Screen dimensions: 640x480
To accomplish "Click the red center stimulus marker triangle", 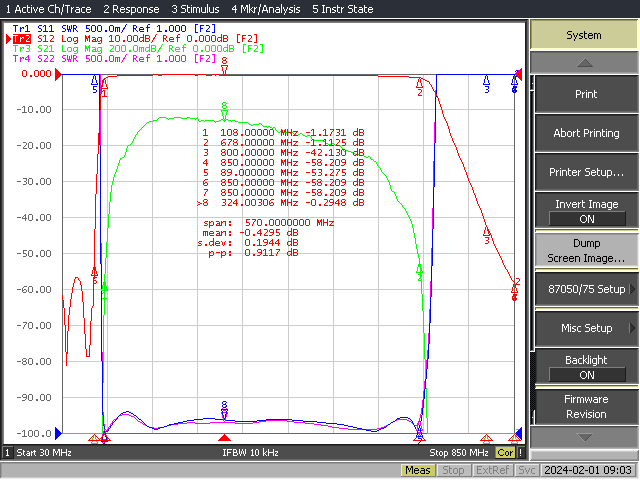I will pos(224,438).
